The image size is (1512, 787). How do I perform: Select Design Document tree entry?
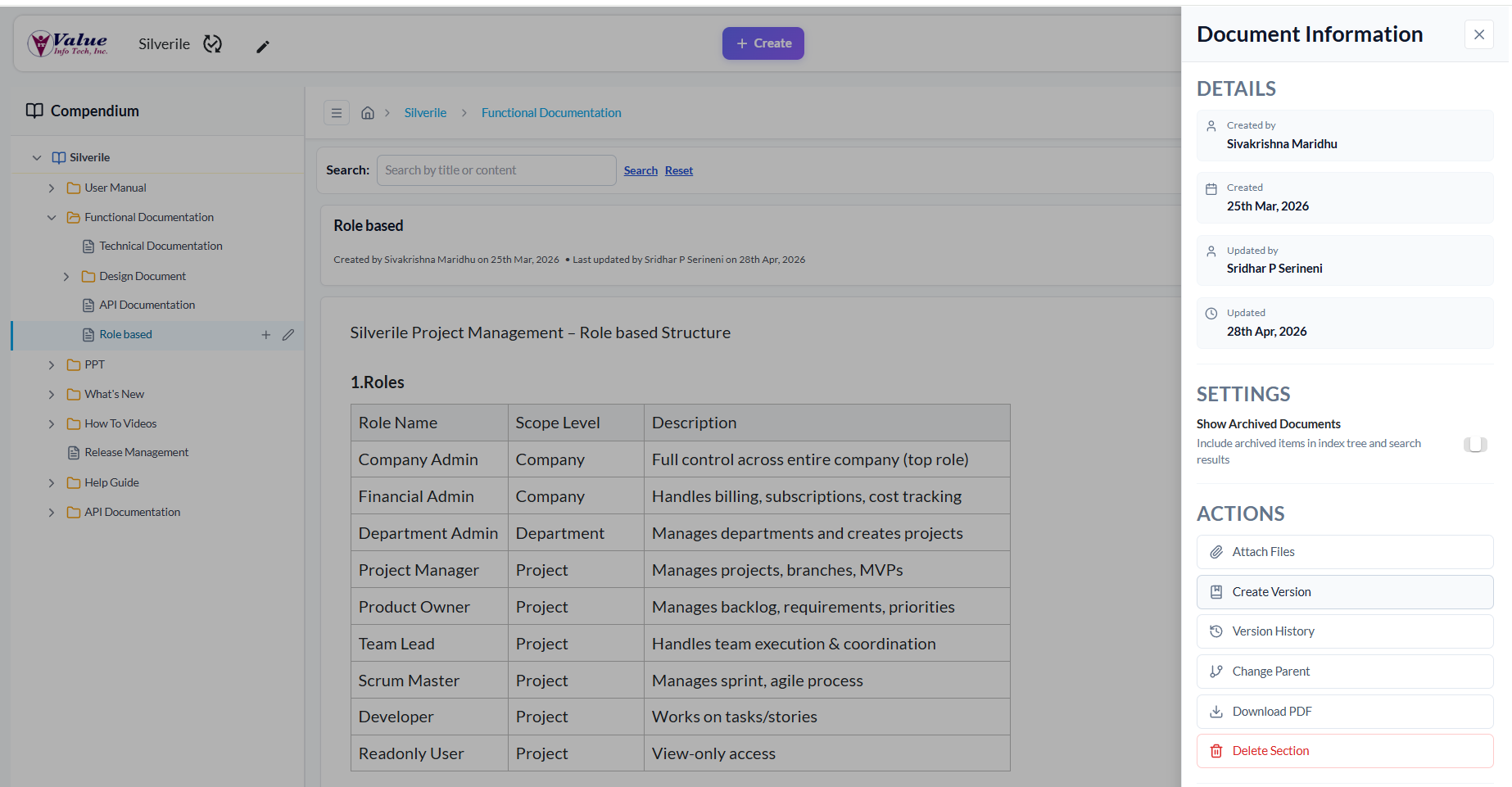pos(143,276)
